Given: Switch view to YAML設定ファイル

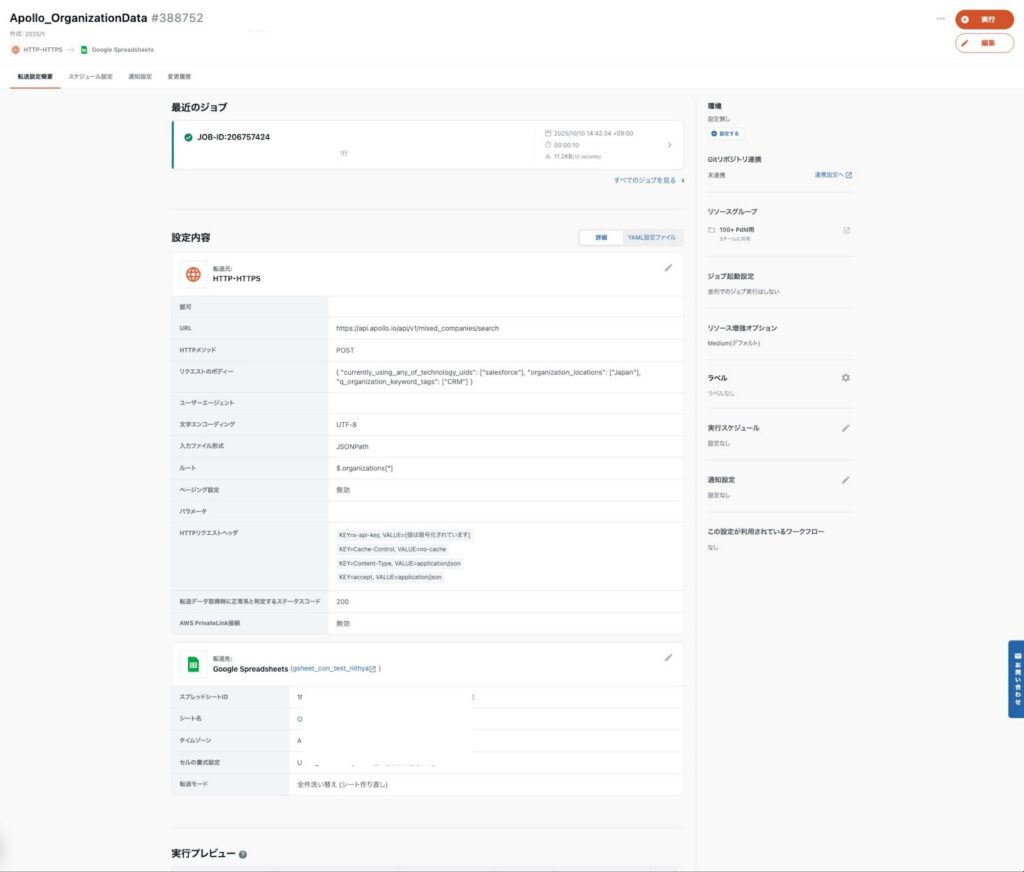Looking at the screenshot, I should 651,238.
